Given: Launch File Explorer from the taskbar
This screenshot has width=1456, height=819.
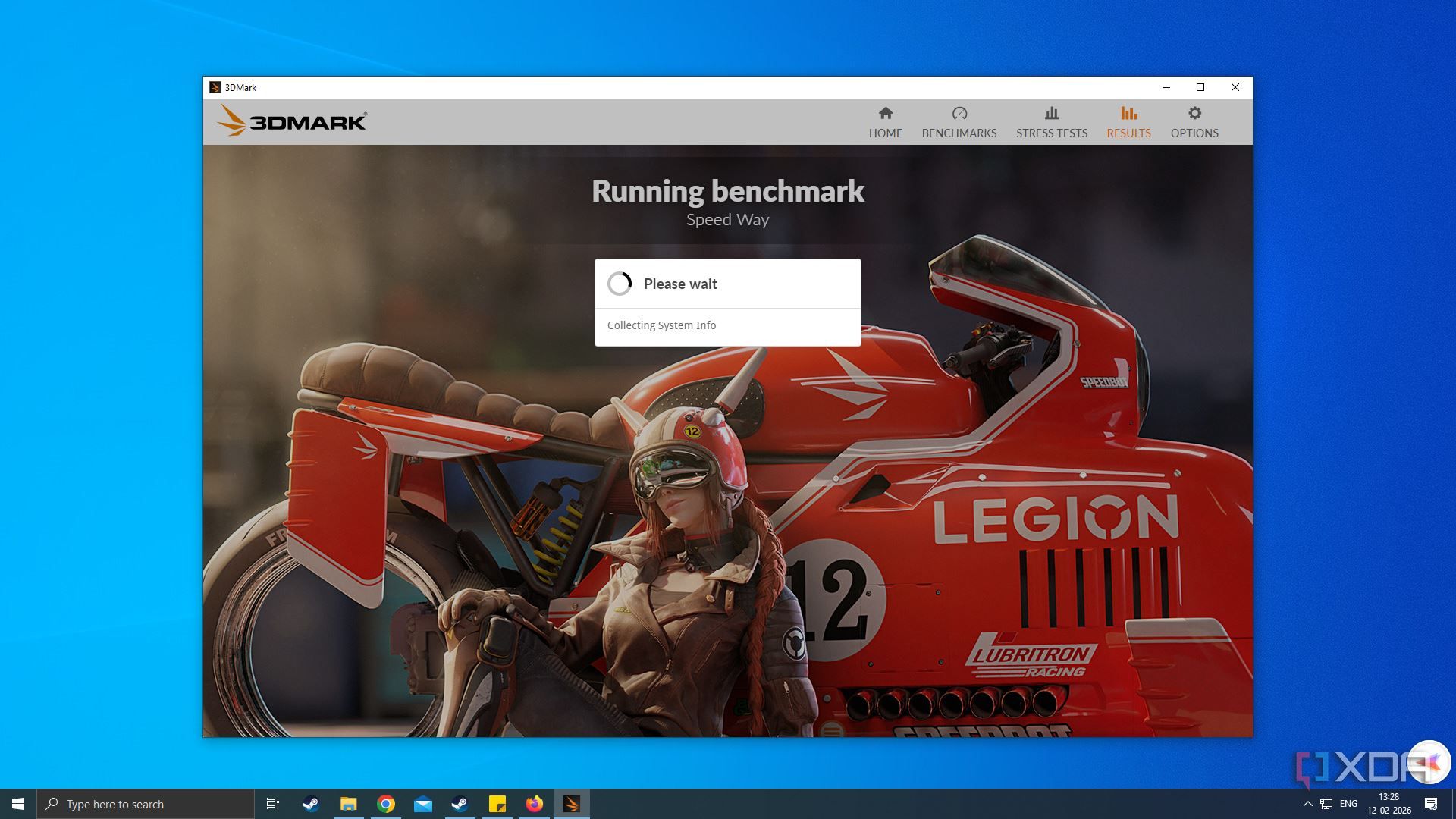Looking at the screenshot, I should [x=348, y=804].
